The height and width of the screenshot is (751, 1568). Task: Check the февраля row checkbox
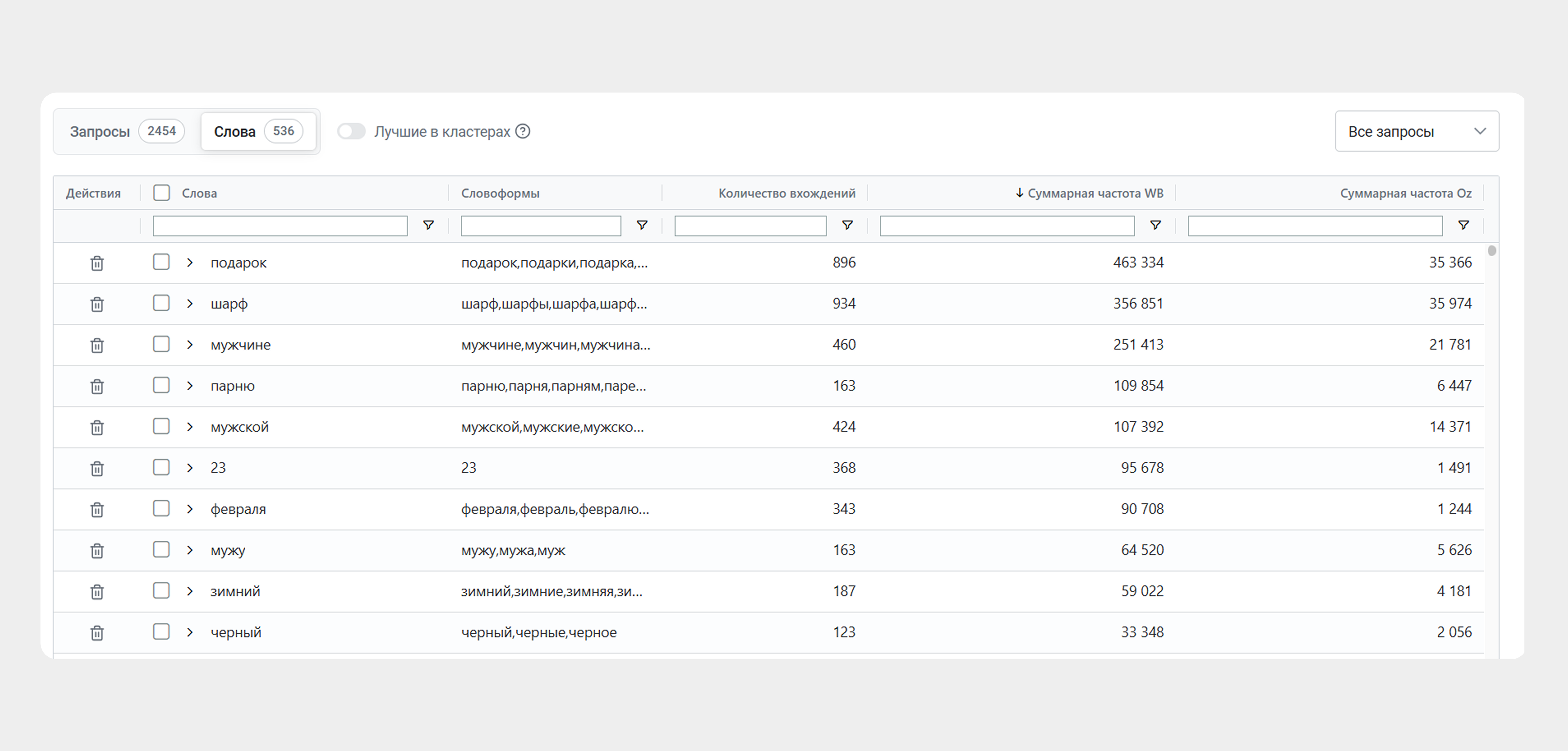[x=161, y=509]
